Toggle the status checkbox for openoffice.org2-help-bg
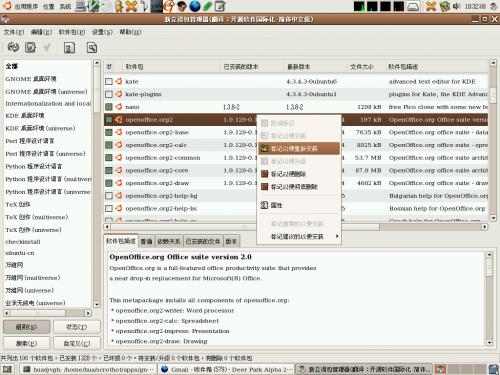Image resolution: width=500 pixels, height=375 pixels. (109, 196)
